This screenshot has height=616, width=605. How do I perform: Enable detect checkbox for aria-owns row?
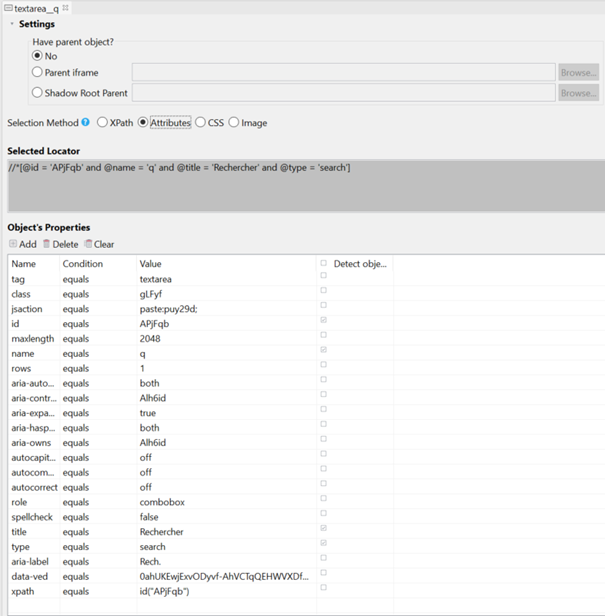323,439
